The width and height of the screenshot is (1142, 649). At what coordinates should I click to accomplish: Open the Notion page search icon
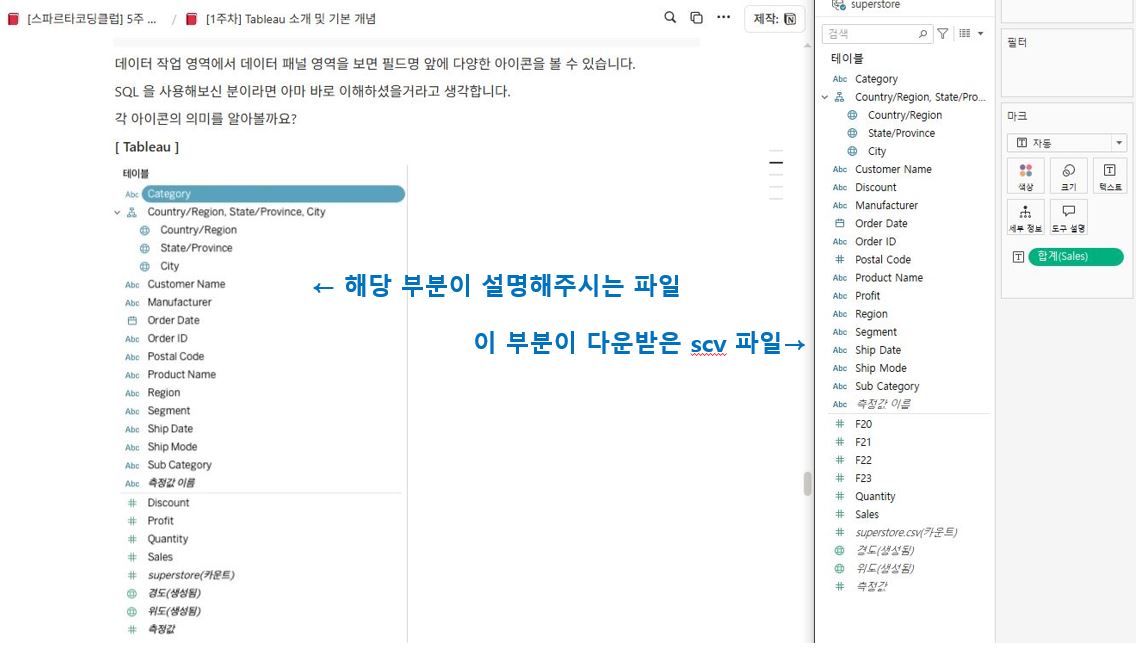click(x=670, y=17)
